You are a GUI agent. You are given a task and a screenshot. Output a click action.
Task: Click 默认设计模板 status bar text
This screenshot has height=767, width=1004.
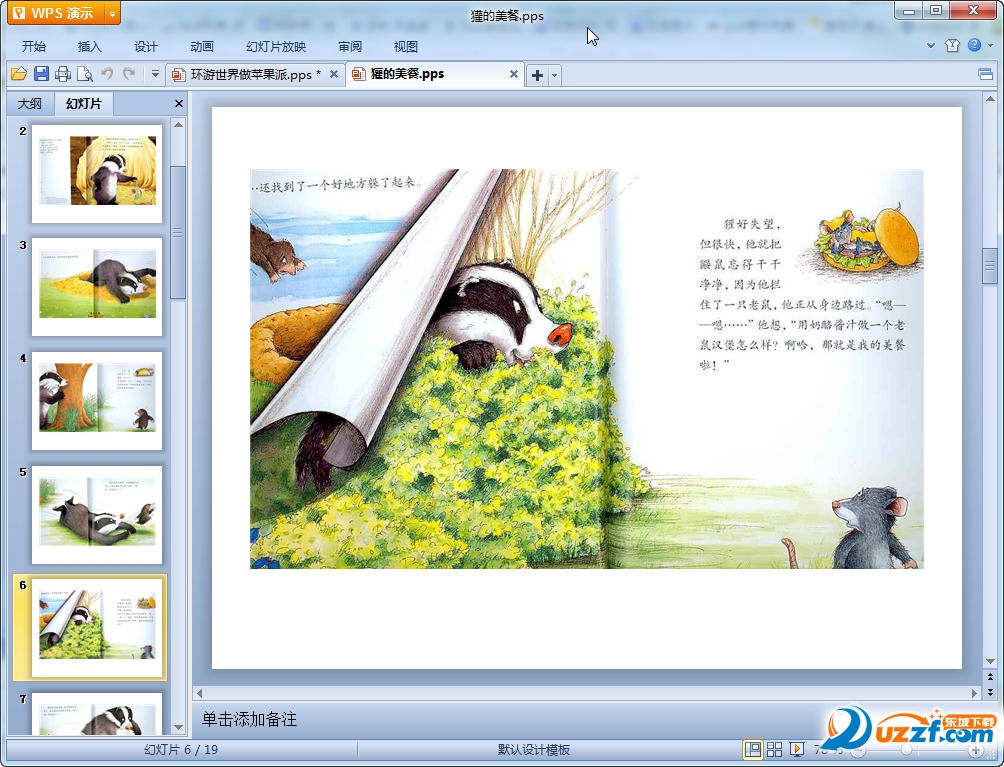(x=534, y=749)
